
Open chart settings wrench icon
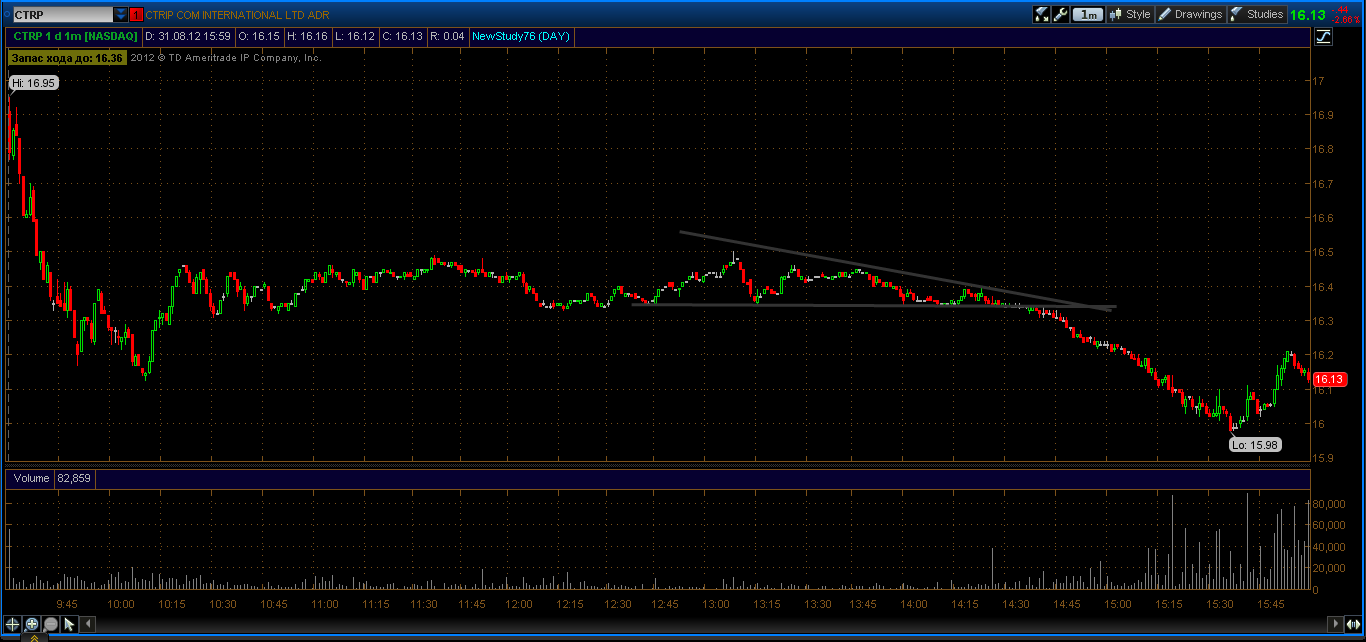(x=1062, y=14)
